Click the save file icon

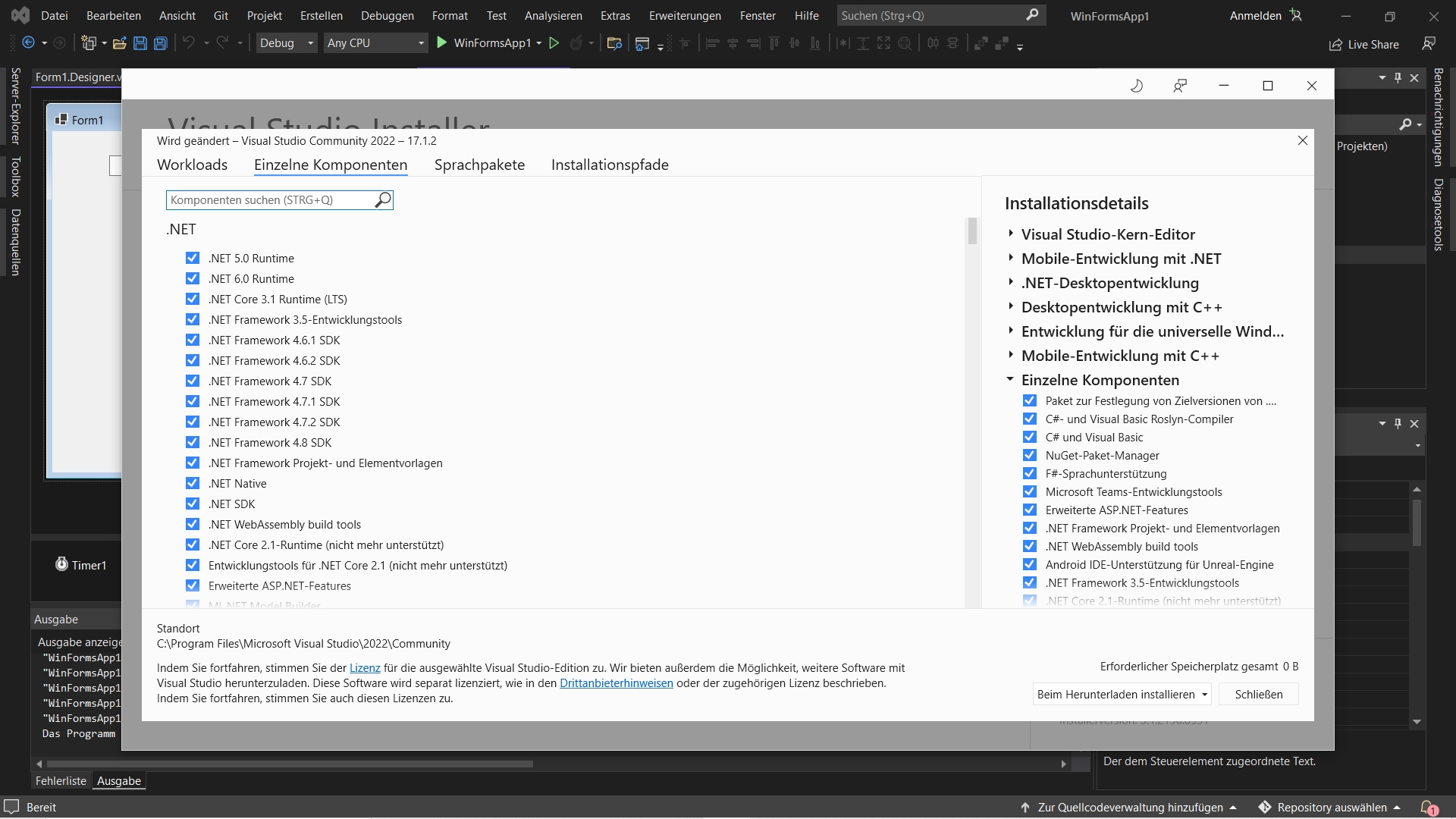pos(140,43)
